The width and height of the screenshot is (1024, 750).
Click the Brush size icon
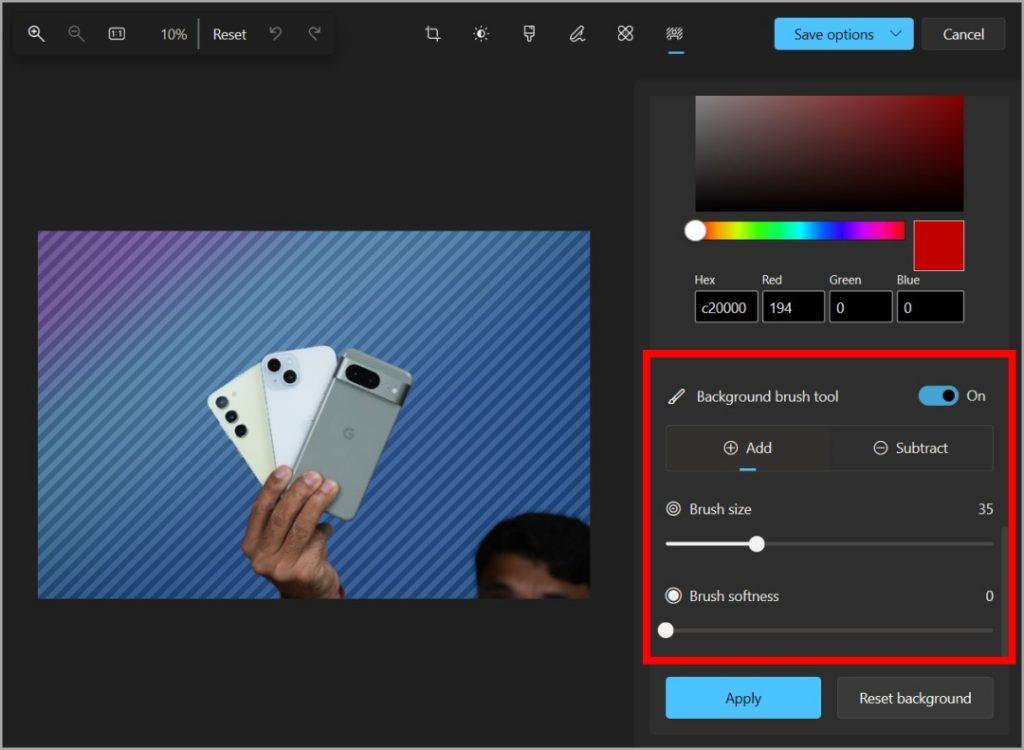click(673, 509)
